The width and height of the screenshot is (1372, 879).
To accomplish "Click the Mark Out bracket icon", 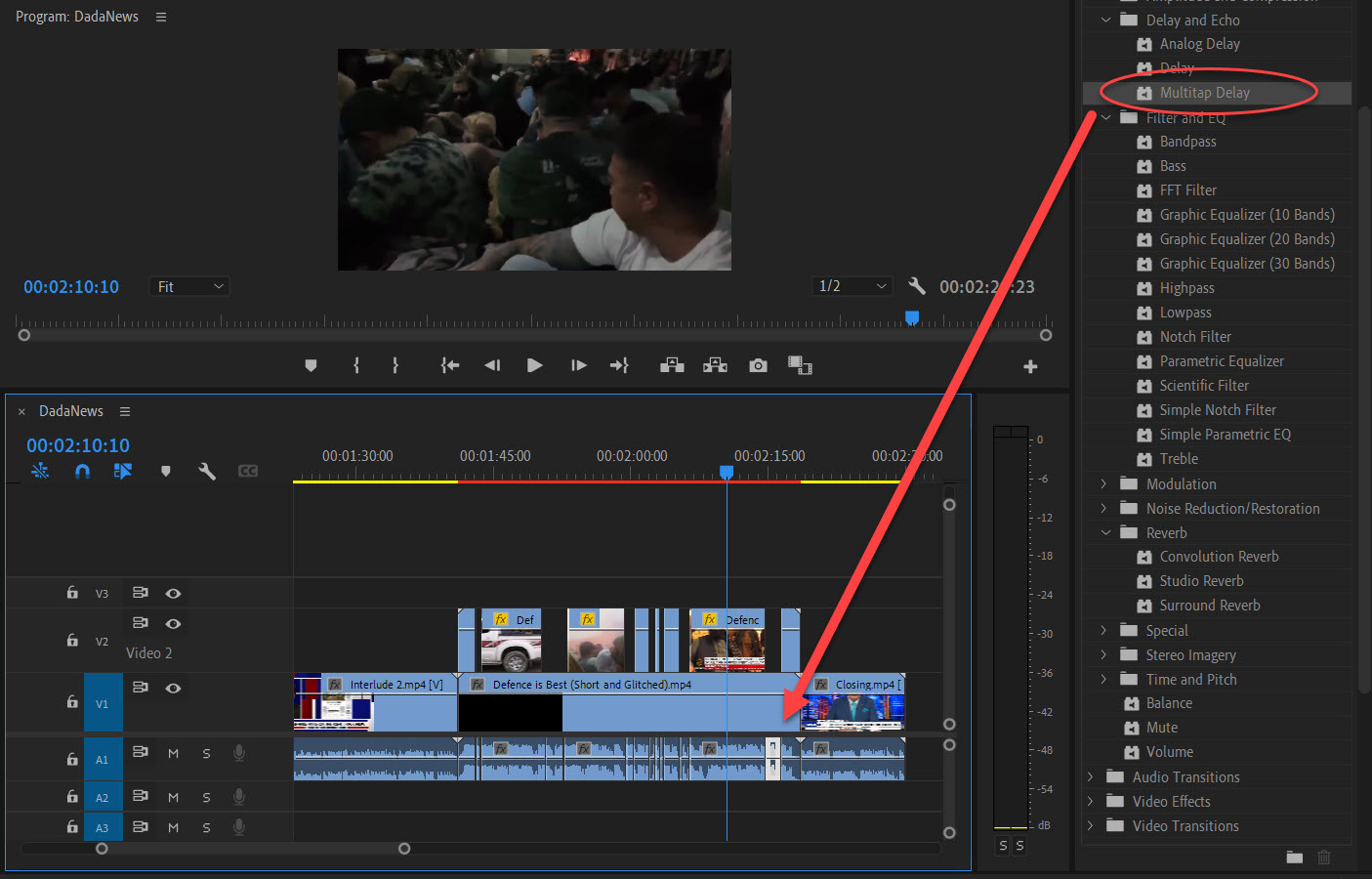I will [395, 365].
